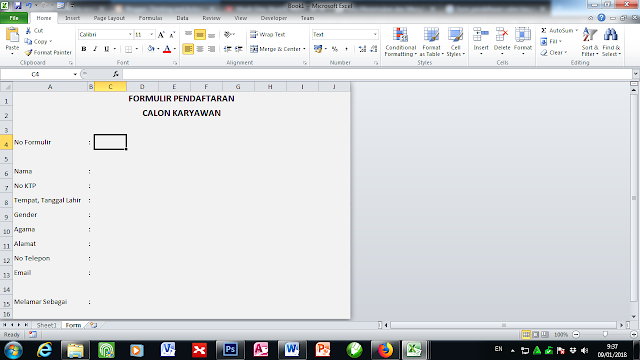This screenshot has height=360, width=640.
Task: Expand the AutoSum dropdown arrow
Action: 576,31
